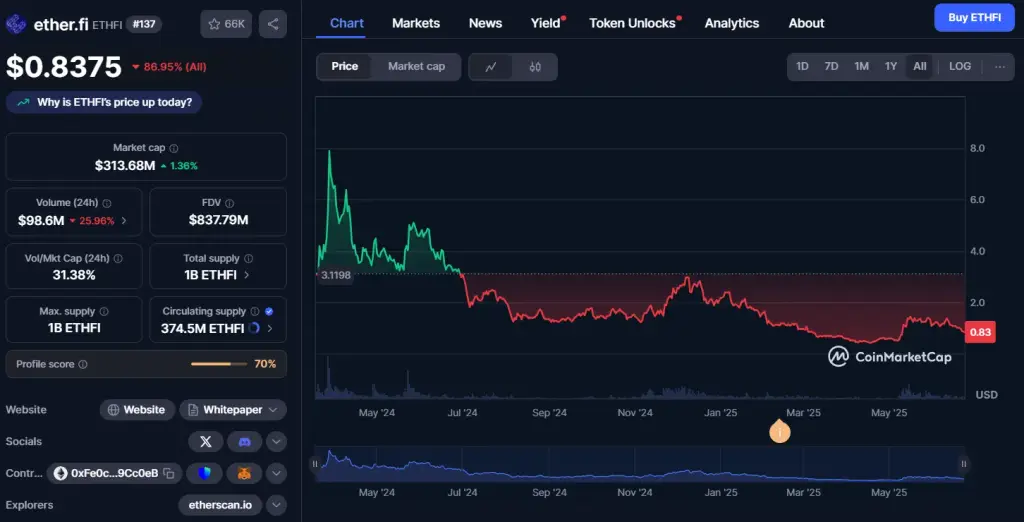
Task: Set chart range to 1M
Action: 861,67
